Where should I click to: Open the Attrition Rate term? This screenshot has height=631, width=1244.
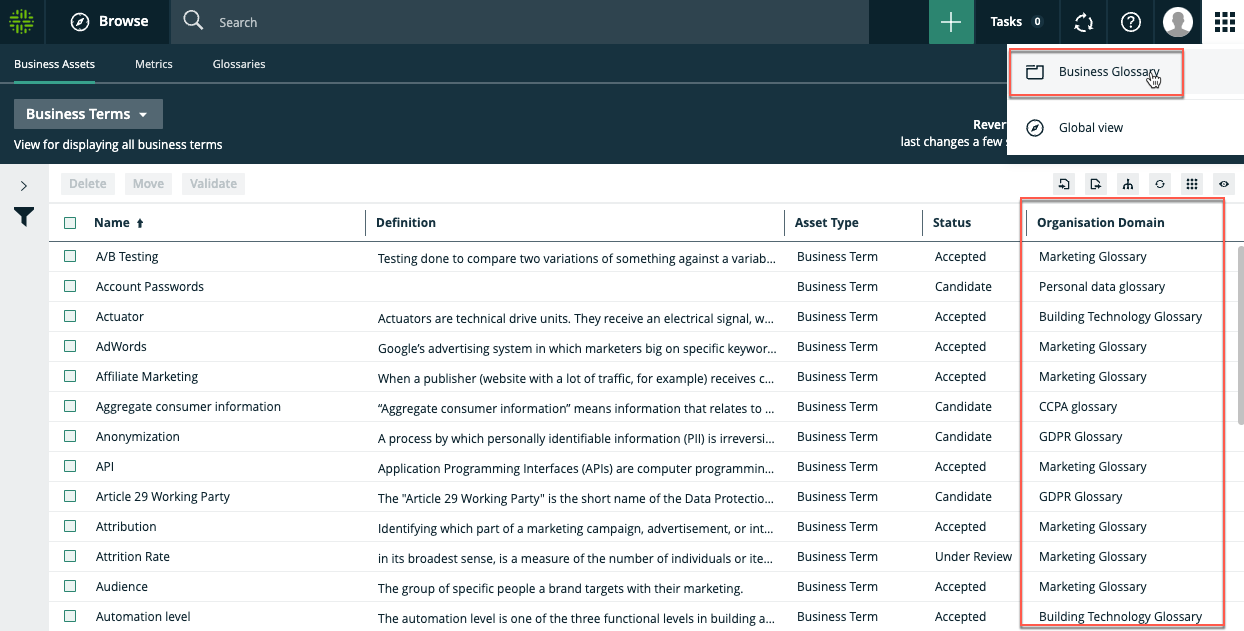tap(133, 557)
